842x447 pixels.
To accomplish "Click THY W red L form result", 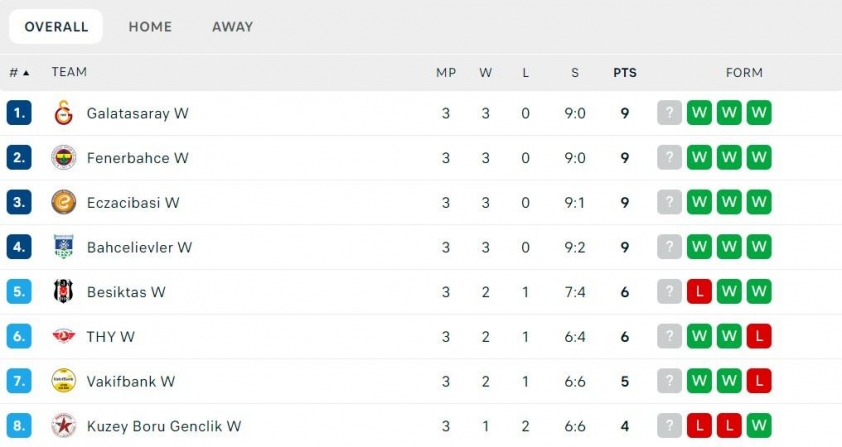I will pyautogui.click(x=759, y=336).
